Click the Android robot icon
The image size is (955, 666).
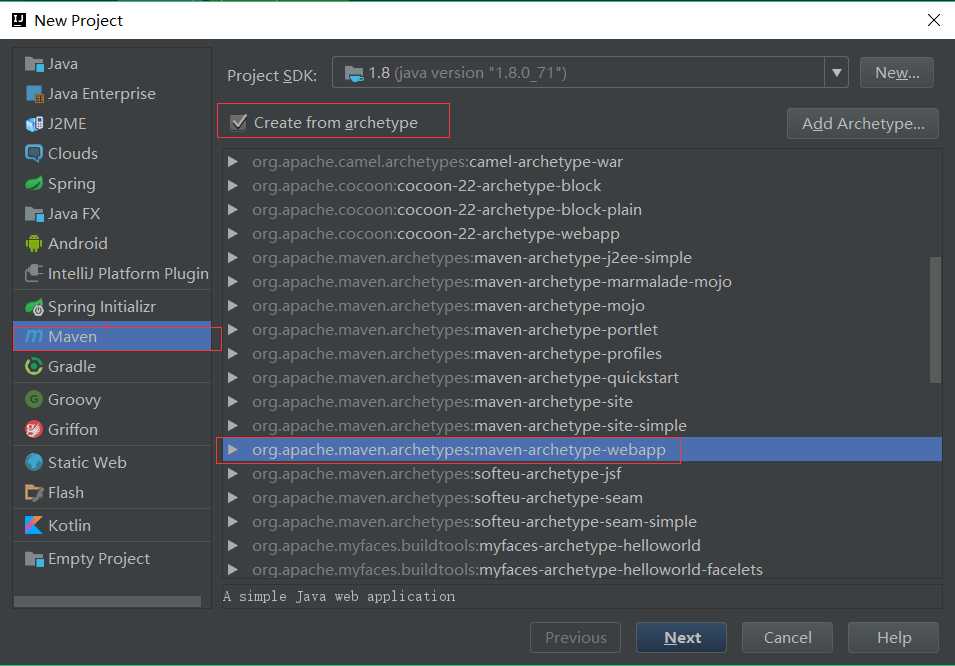click(34, 244)
